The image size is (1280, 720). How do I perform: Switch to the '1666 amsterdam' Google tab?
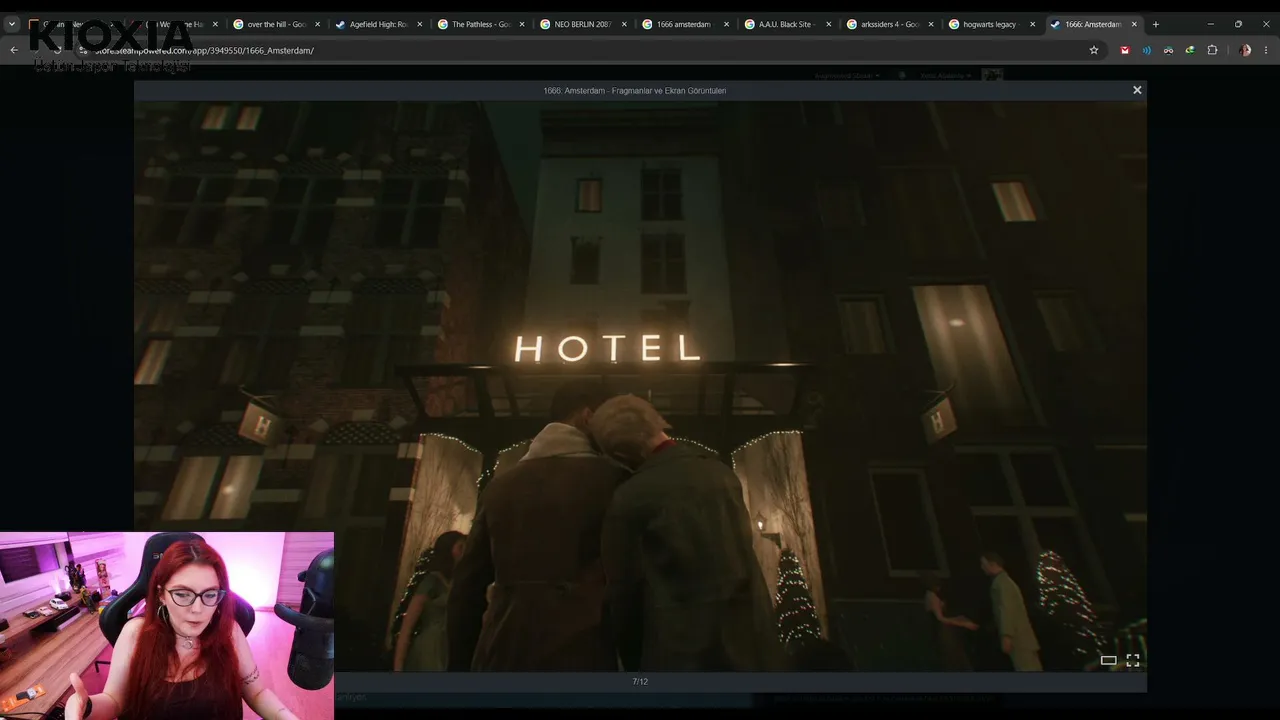point(685,24)
